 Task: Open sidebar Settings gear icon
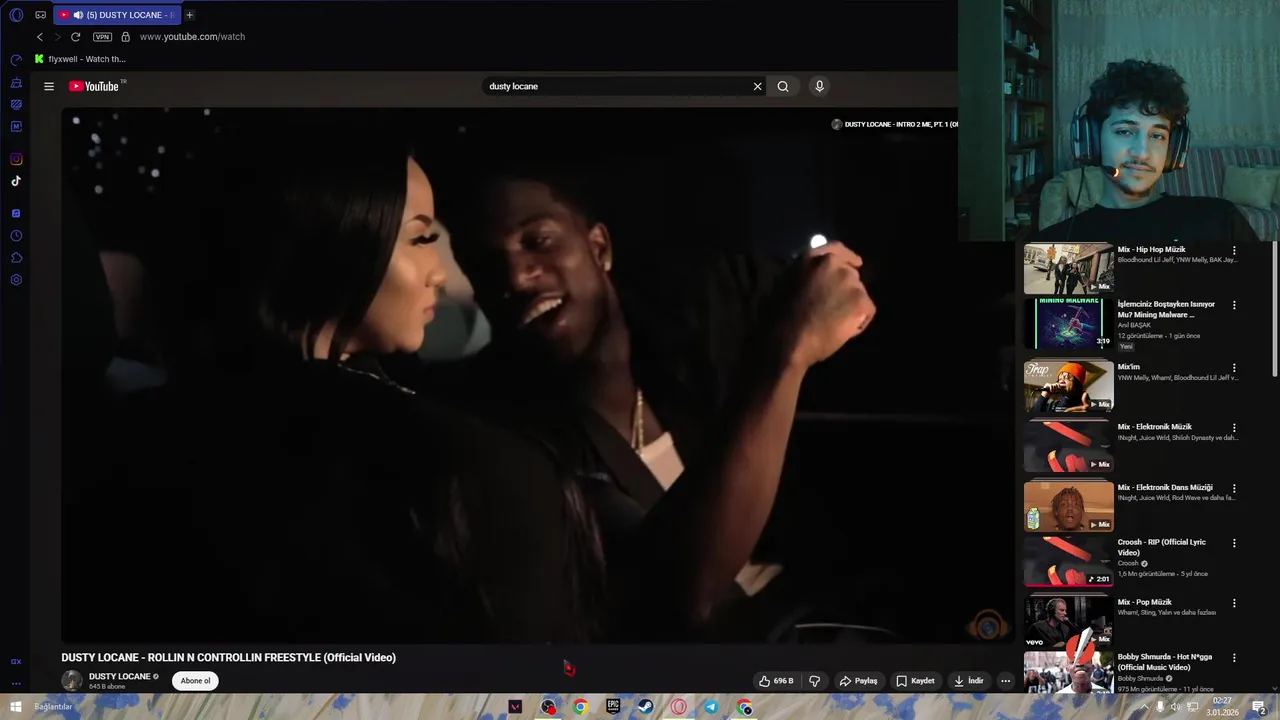16,280
